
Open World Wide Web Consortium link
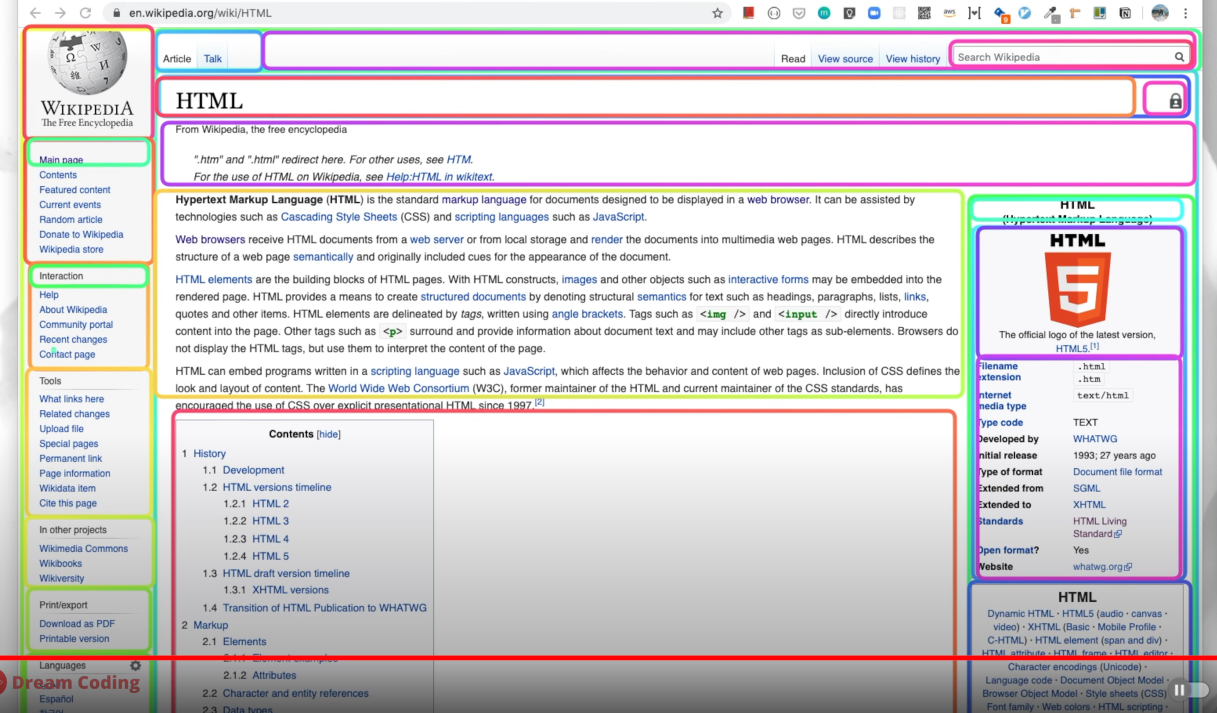click(399, 389)
